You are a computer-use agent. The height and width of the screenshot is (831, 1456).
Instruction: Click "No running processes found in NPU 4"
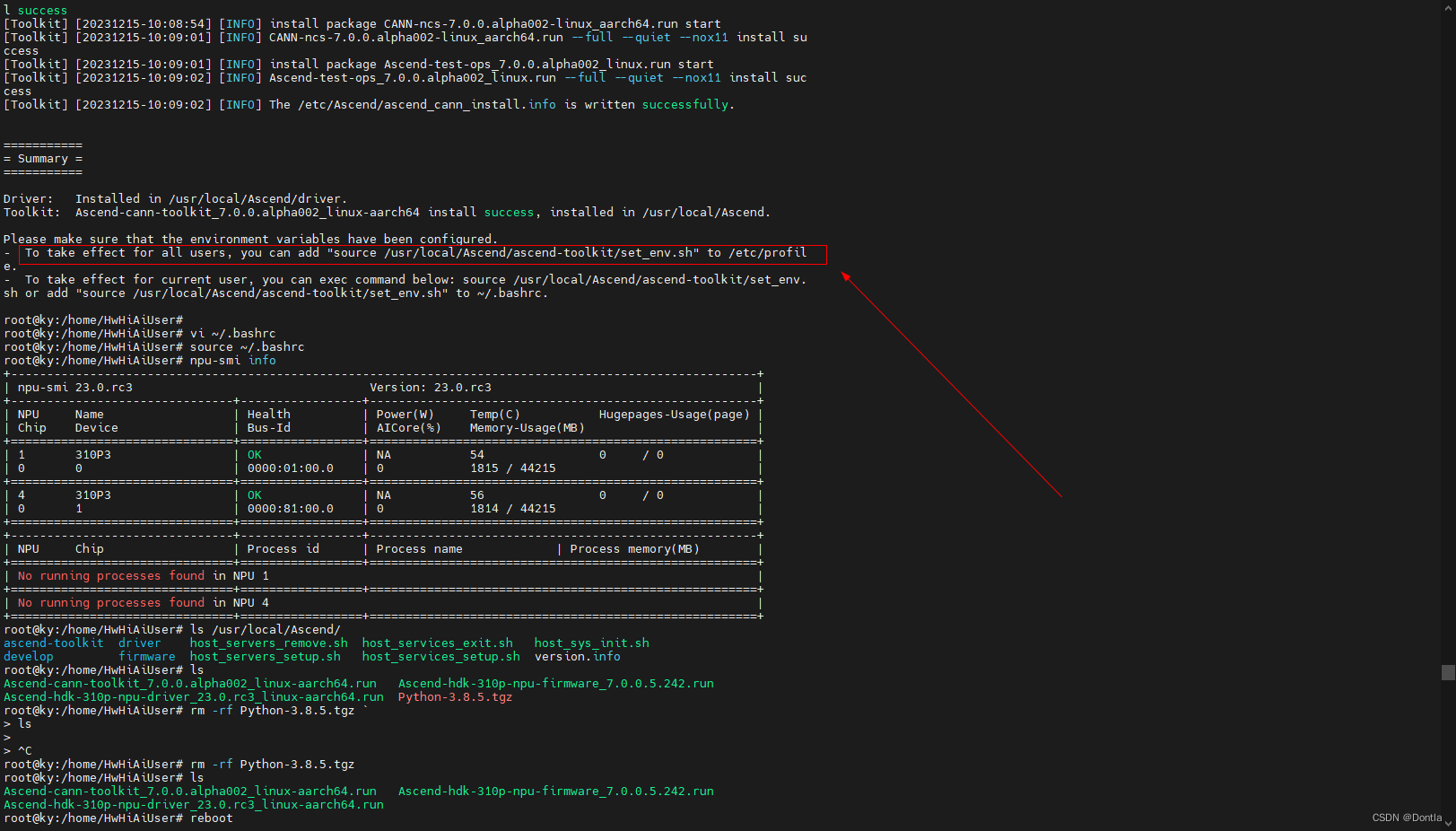click(x=143, y=603)
